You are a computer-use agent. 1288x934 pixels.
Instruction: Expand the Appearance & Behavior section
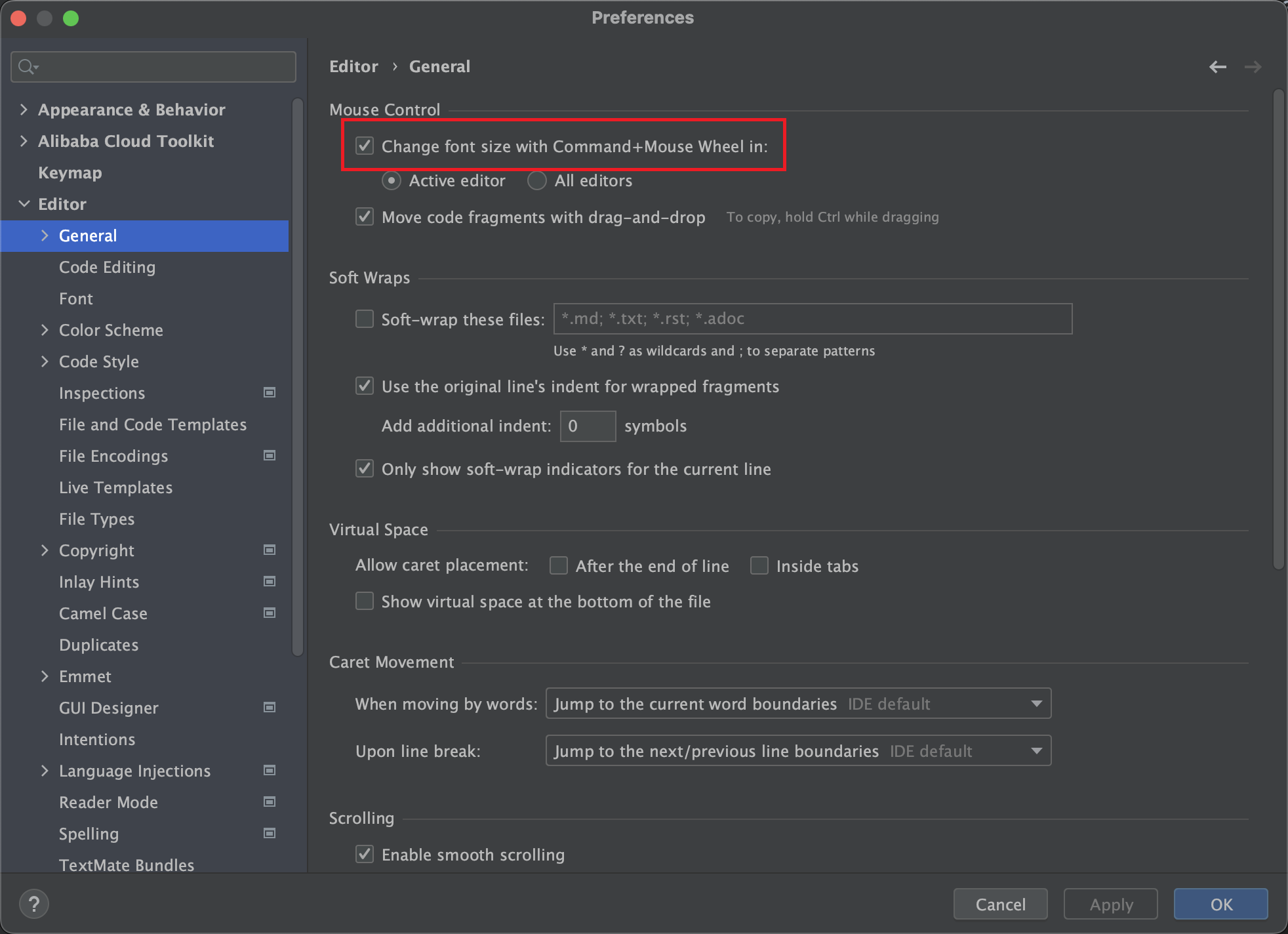tap(24, 110)
